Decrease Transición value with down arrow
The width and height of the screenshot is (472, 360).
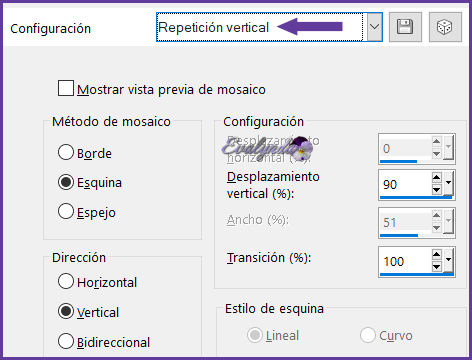437,267
